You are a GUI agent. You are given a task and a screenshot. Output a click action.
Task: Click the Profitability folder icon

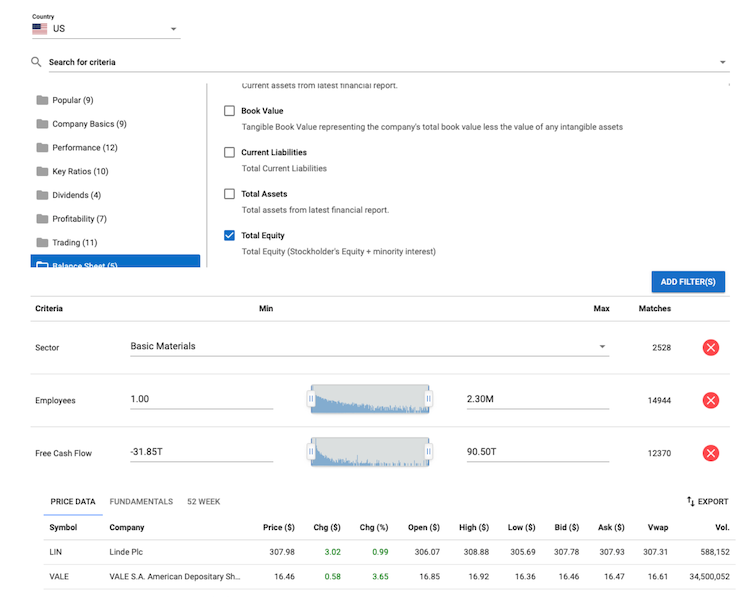pyautogui.click(x=43, y=219)
